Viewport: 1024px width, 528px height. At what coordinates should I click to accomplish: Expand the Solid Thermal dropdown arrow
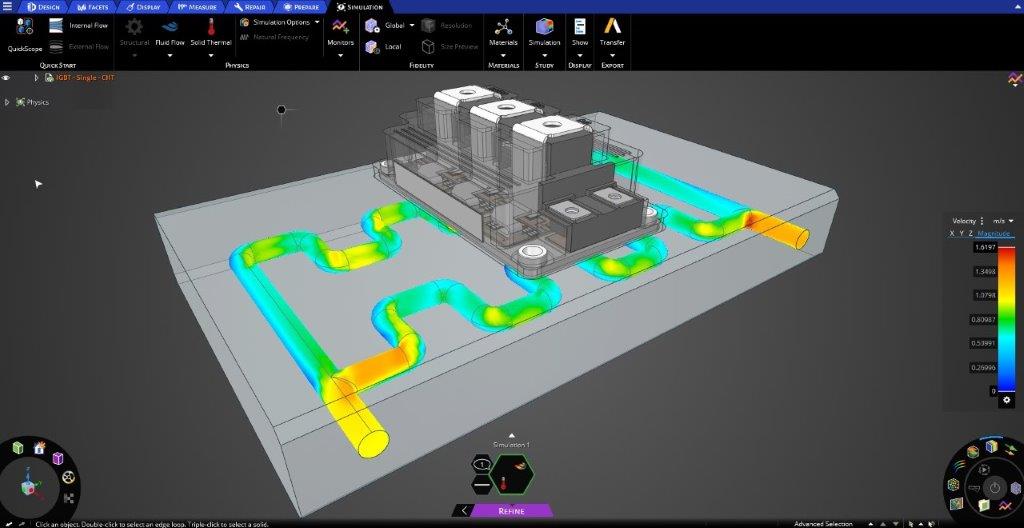(211, 56)
